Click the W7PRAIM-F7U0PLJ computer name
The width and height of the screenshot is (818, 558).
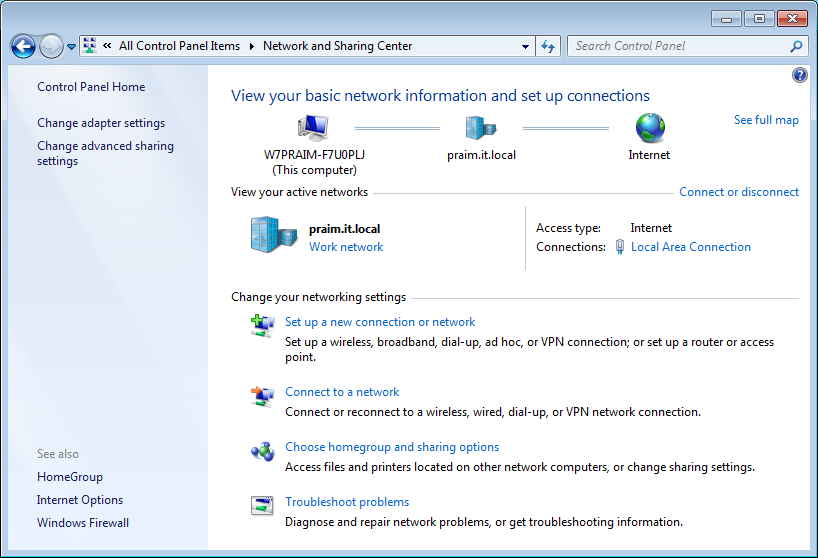click(314, 155)
